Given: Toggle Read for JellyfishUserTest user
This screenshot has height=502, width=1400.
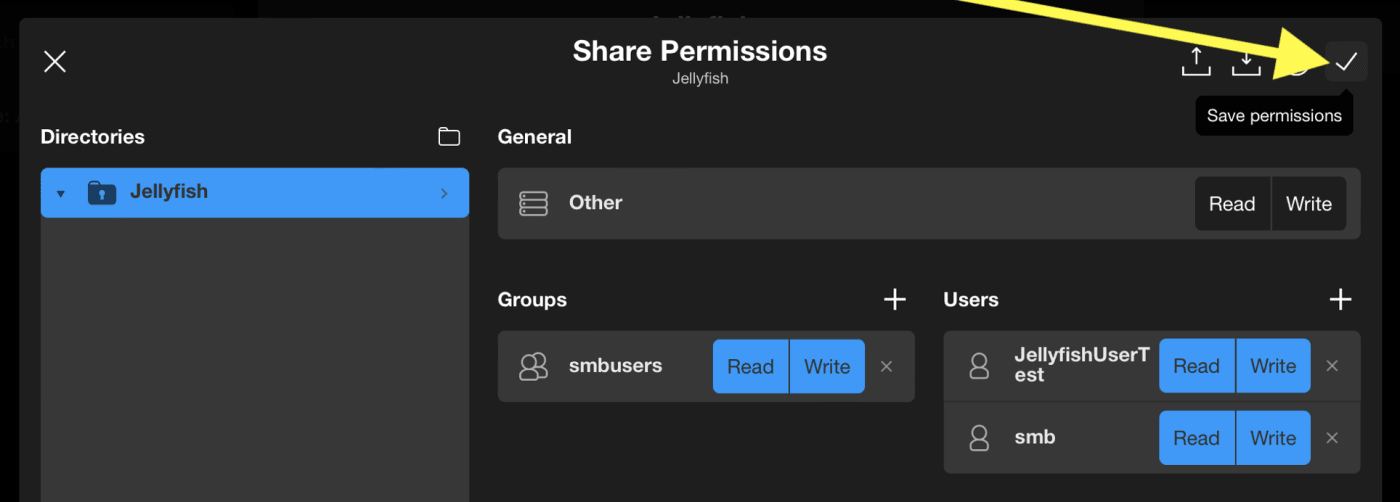Looking at the screenshot, I should (x=1196, y=366).
